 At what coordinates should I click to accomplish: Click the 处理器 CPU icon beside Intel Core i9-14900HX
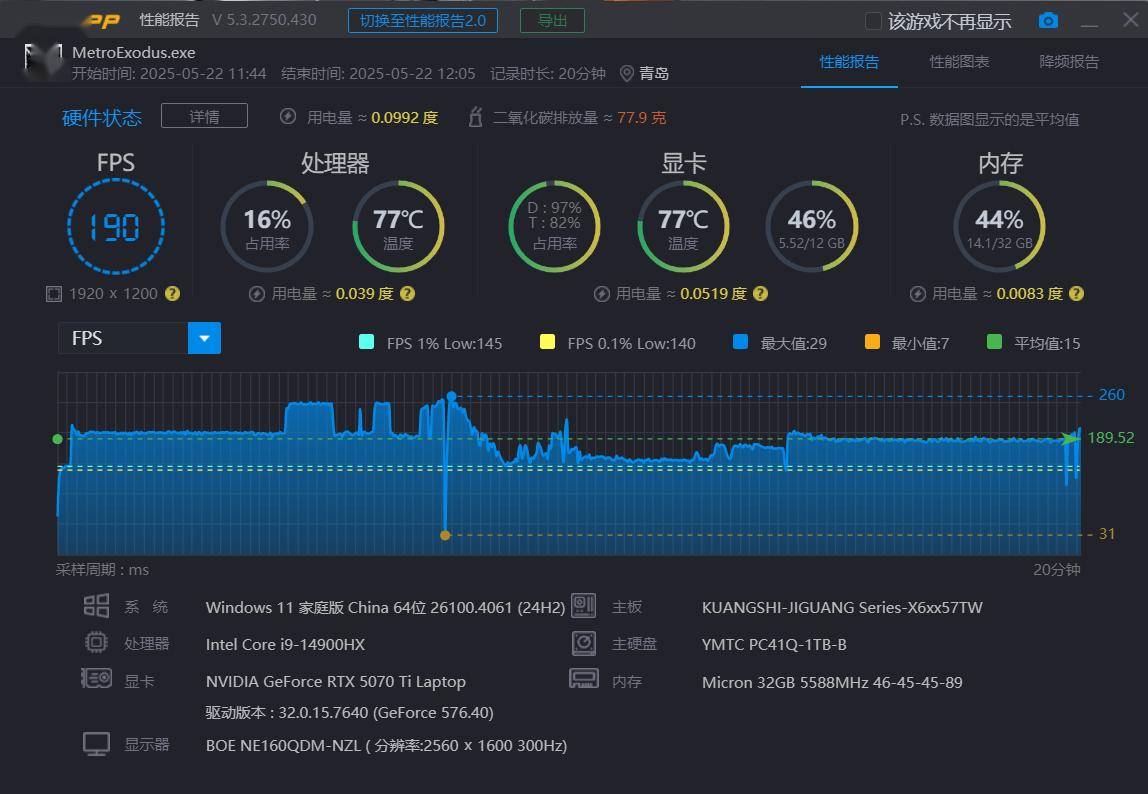pos(96,643)
